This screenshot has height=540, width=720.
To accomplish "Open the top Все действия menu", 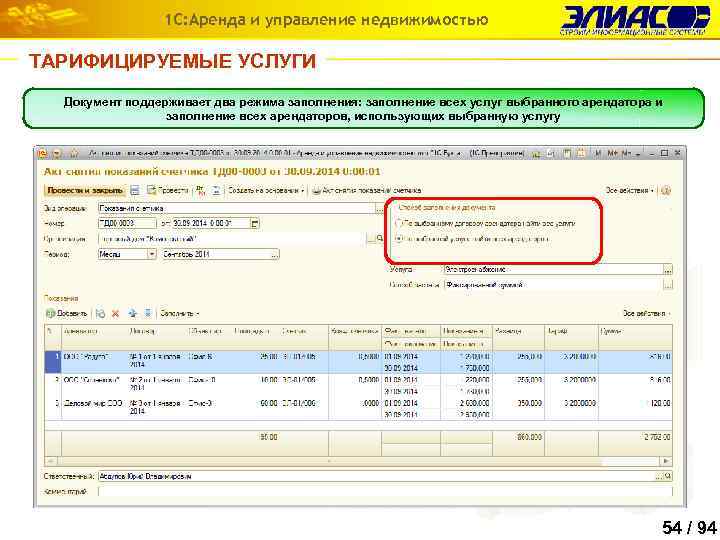I will [x=630, y=190].
